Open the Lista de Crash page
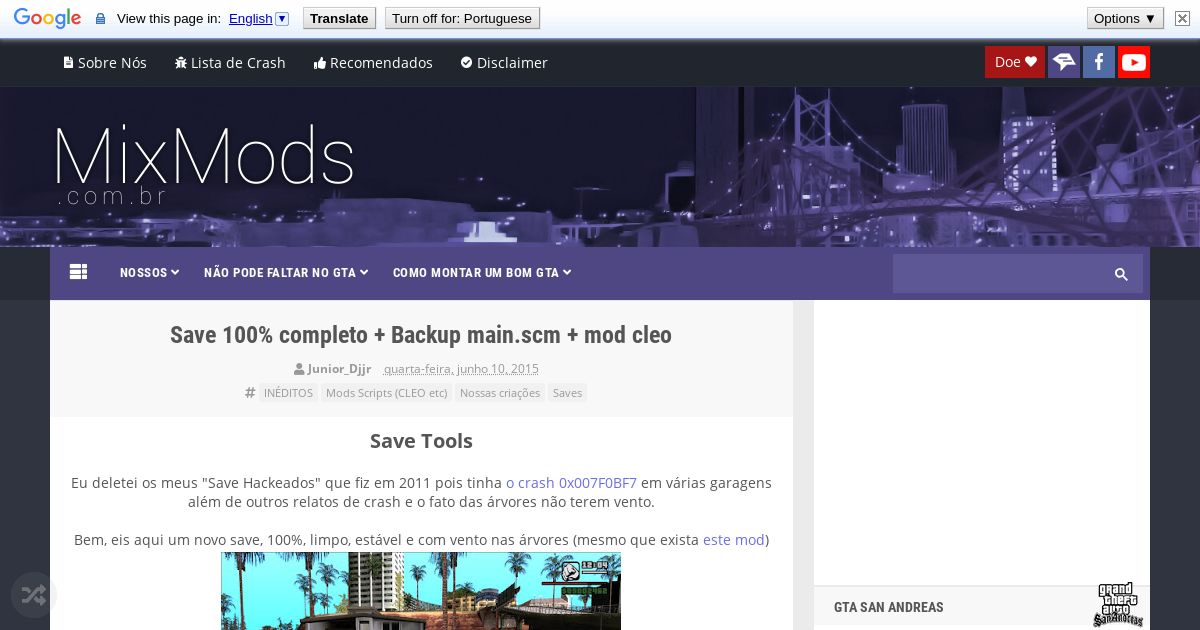The width and height of the screenshot is (1200, 630). [x=230, y=62]
